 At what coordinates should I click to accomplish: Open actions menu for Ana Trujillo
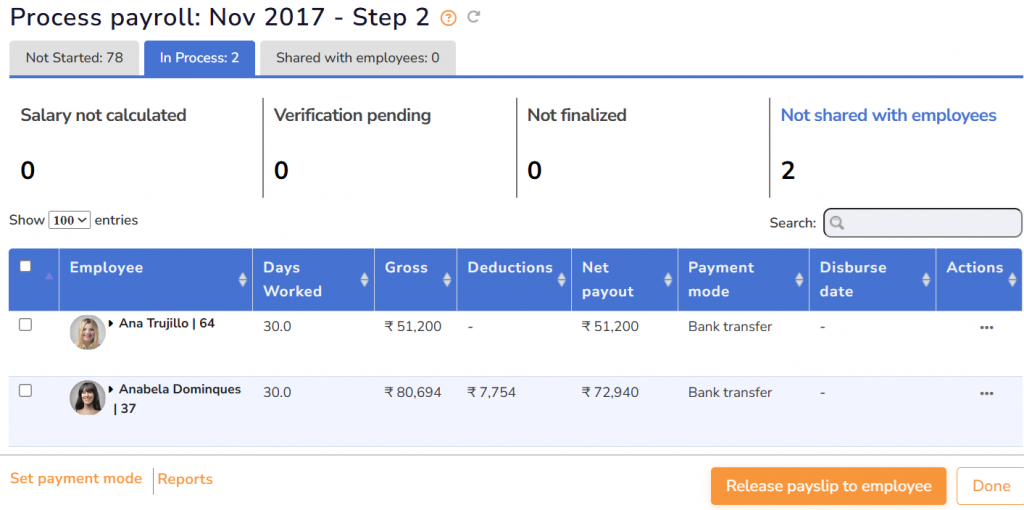[x=986, y=327]
